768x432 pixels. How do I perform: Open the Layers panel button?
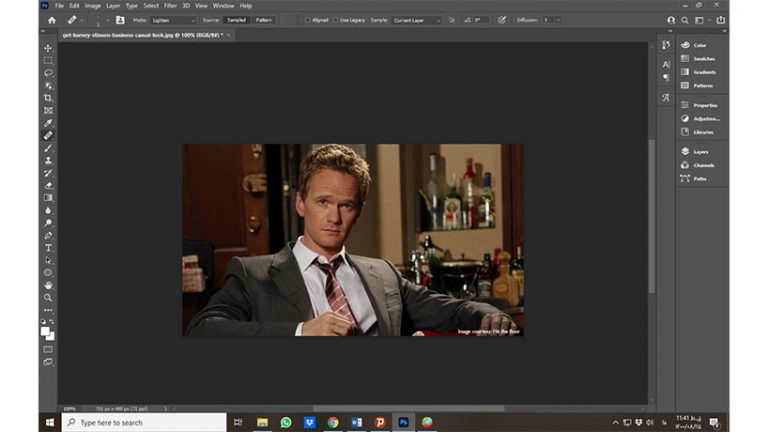pyautogui.click(x=701, y=152)
